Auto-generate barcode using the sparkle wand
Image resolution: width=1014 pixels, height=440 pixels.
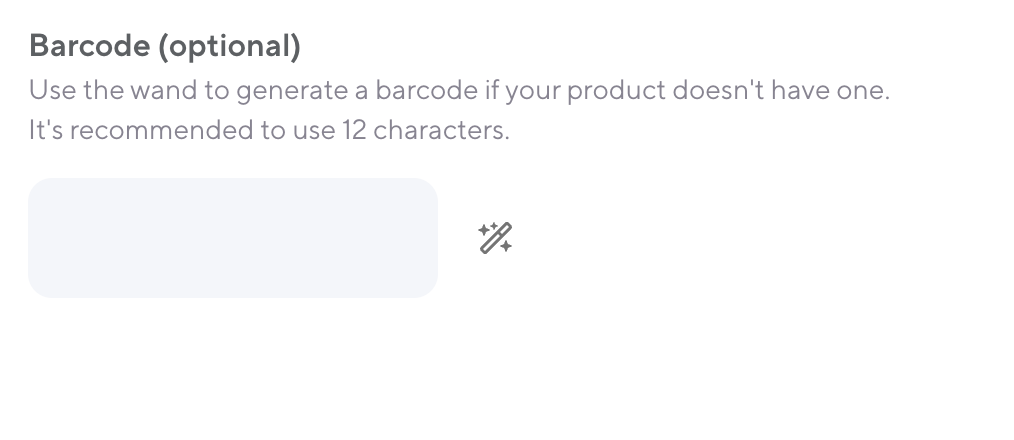pos(495,238)
